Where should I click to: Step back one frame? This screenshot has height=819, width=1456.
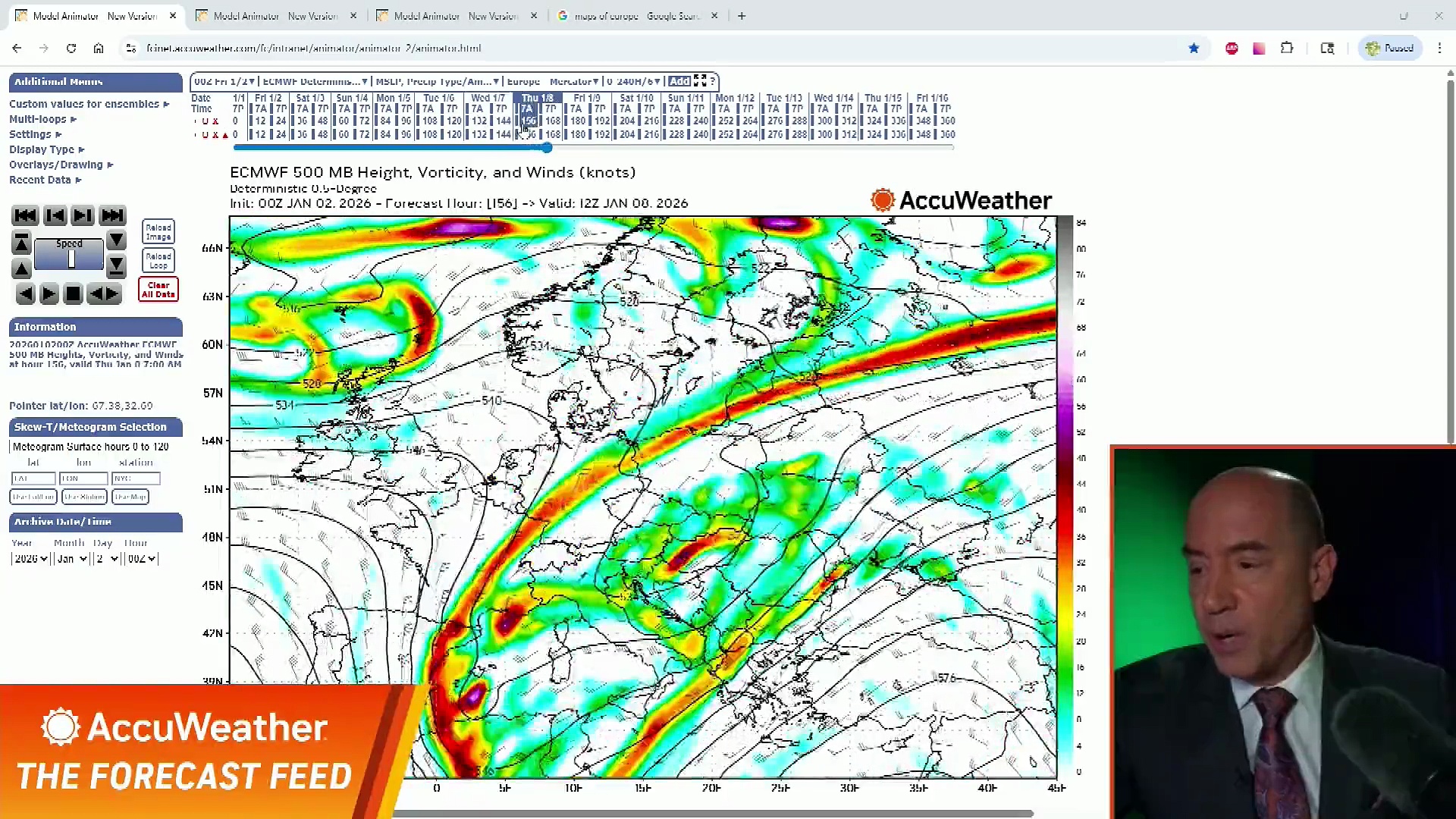55,216
